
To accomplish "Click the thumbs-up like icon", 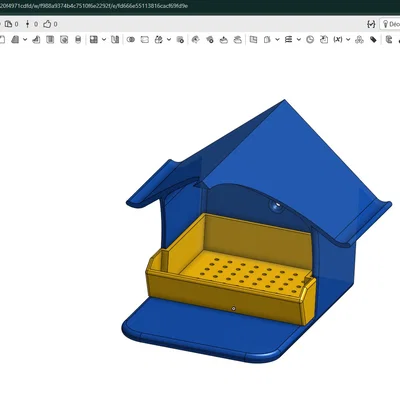I will pos(47,24).
